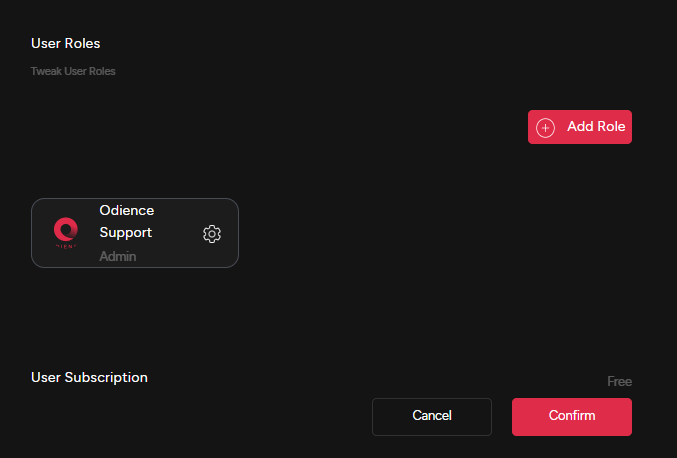Click the Add Role button
The image size is (677, 458).
coord(580,127)
